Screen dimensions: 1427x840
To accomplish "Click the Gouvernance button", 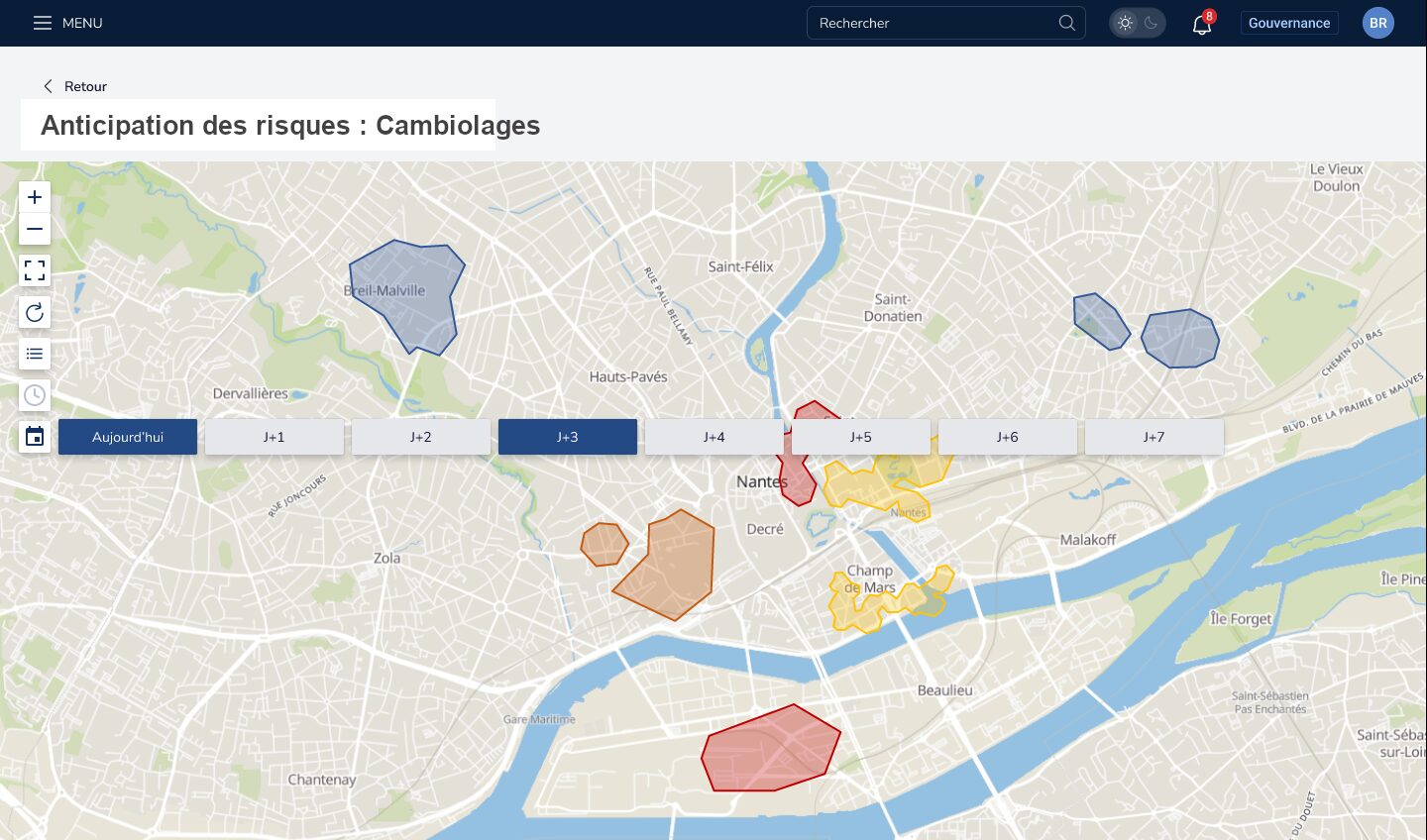I will click(x=1289, y=23).
